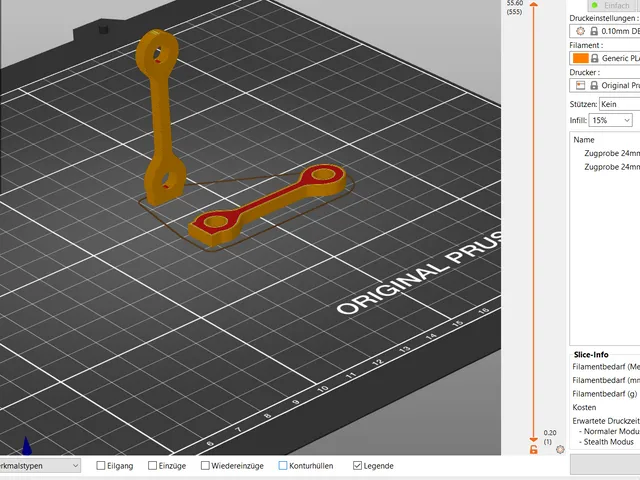Open the Original Prusa printer dropdown

coord(604,85)
